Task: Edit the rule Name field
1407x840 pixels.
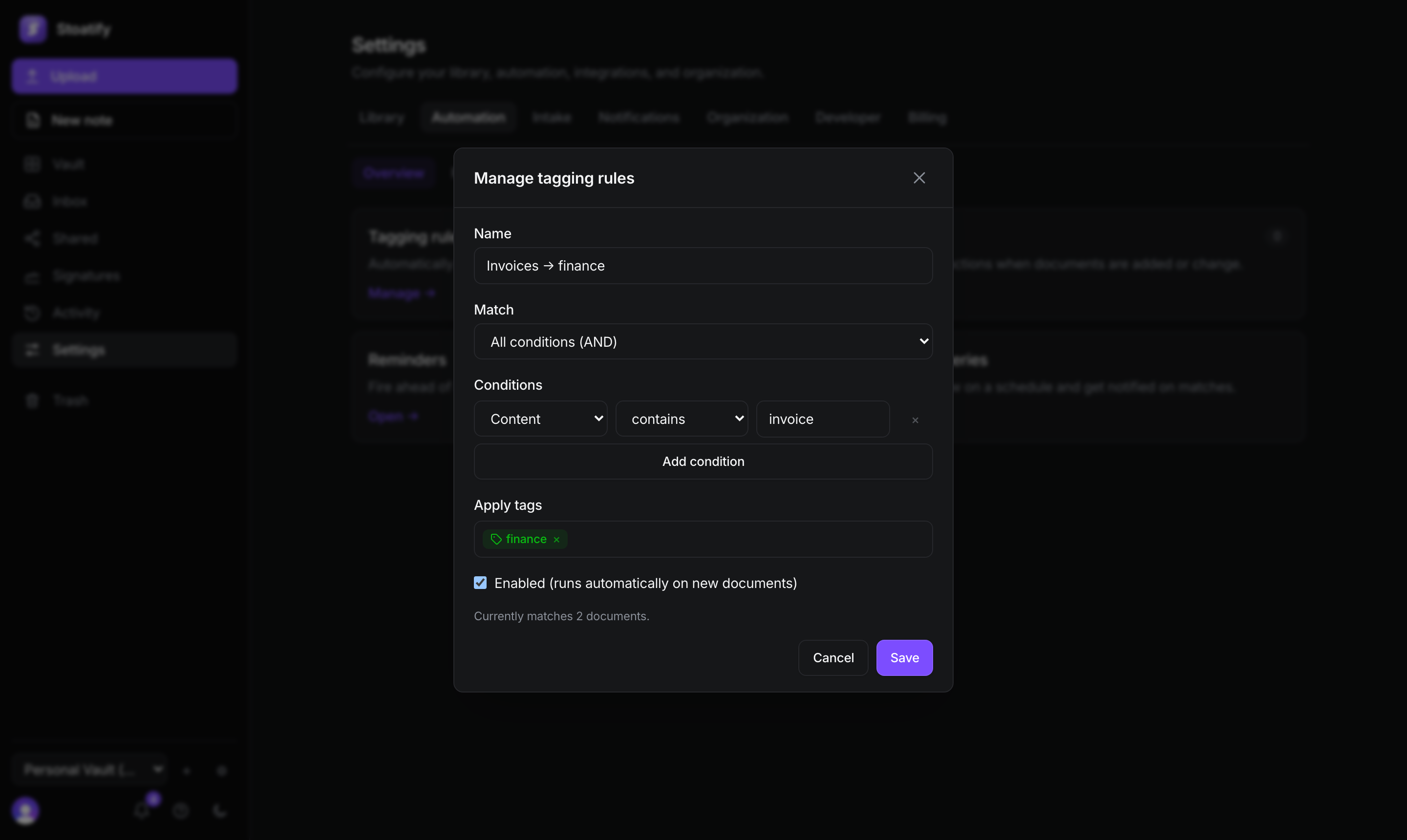Action: [703, 266]
